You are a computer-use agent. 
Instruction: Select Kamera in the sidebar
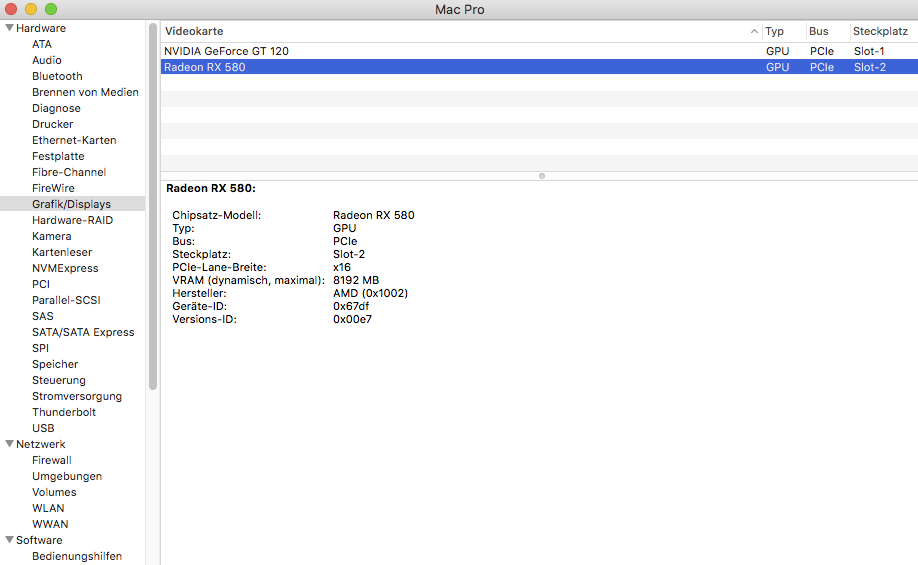[52, 237]
